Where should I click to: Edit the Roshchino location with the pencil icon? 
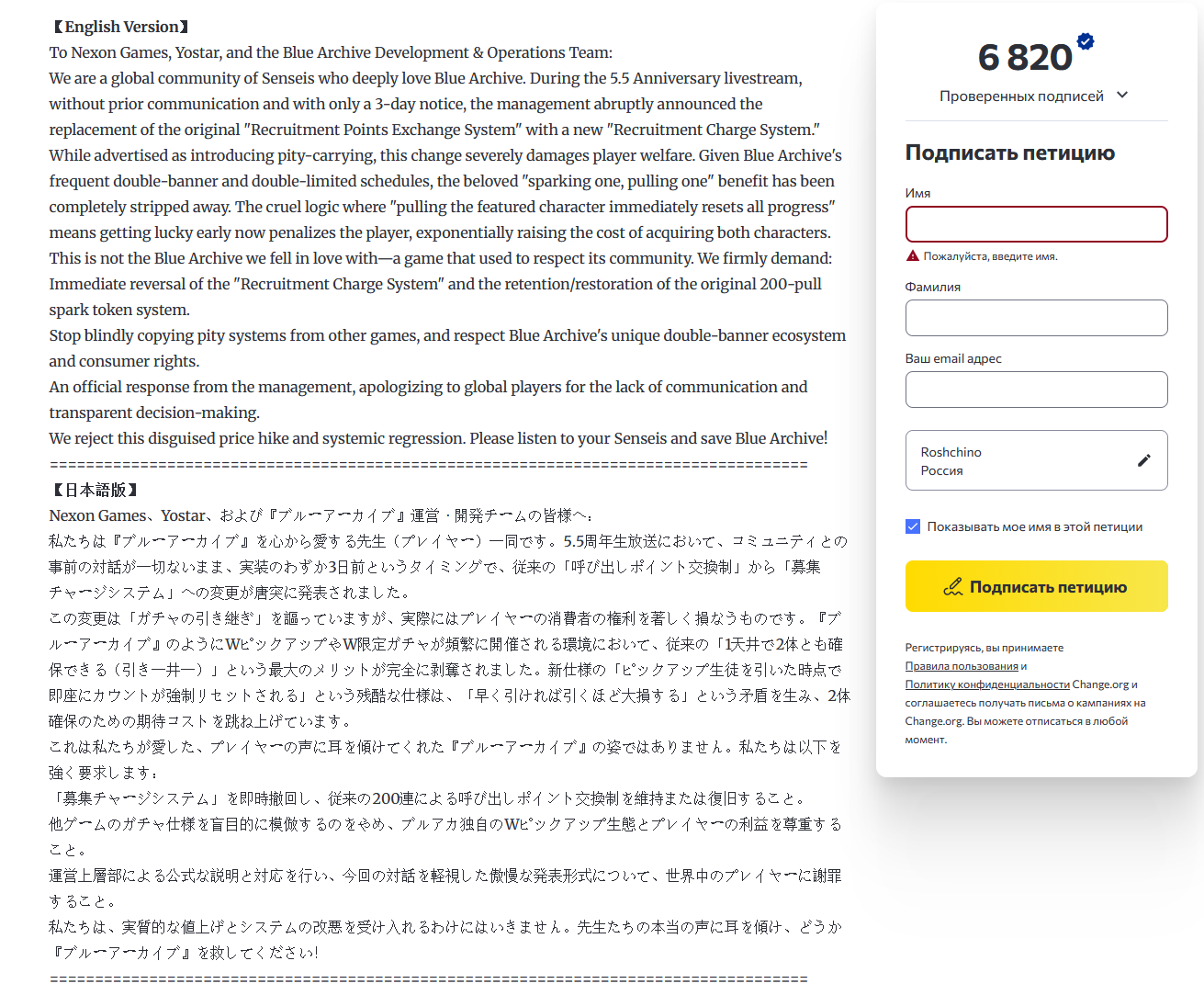[x=1143, y=460]
